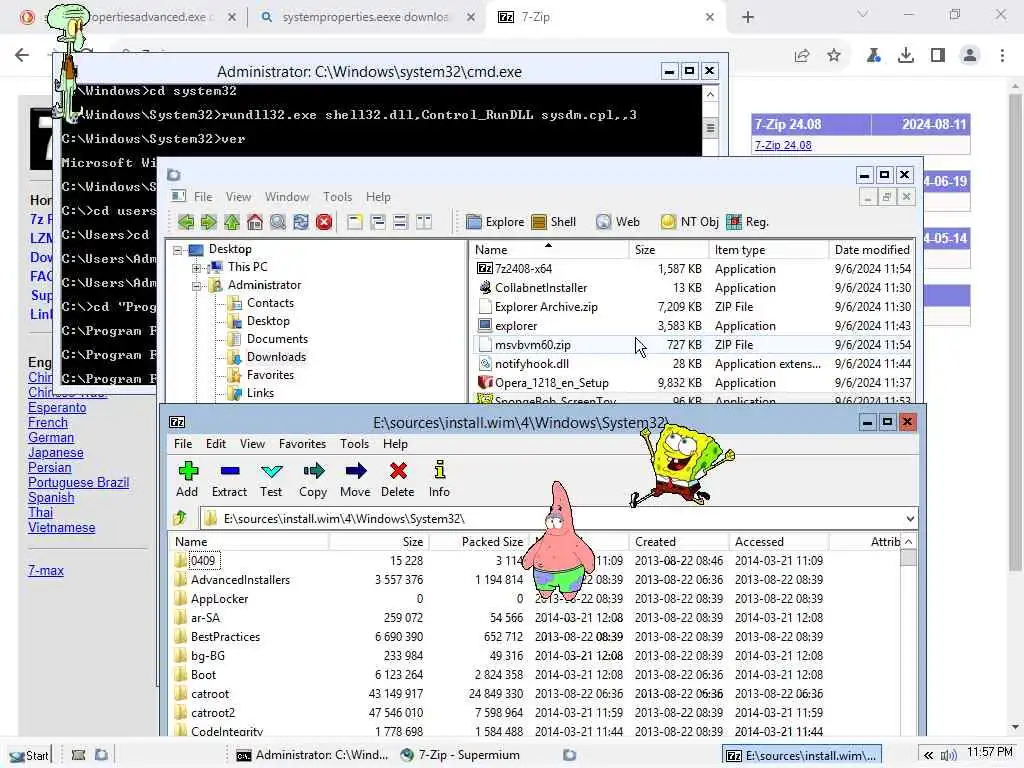Click the Shell button in explorer toolbar
The image size is (1024, 768).
pos(554,222)
